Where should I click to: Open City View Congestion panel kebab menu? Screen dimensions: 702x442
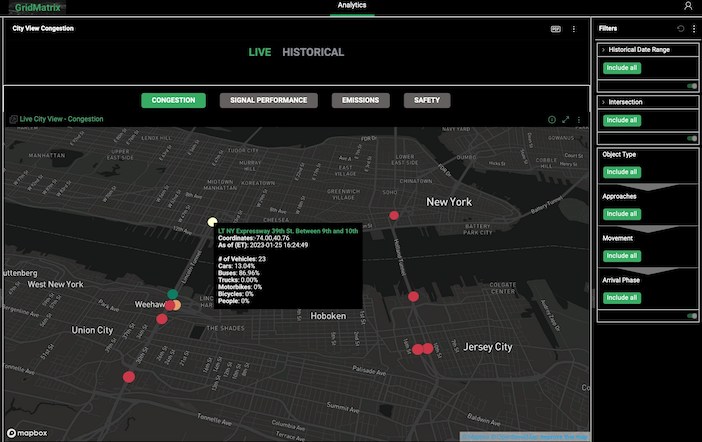coord(573,29)
